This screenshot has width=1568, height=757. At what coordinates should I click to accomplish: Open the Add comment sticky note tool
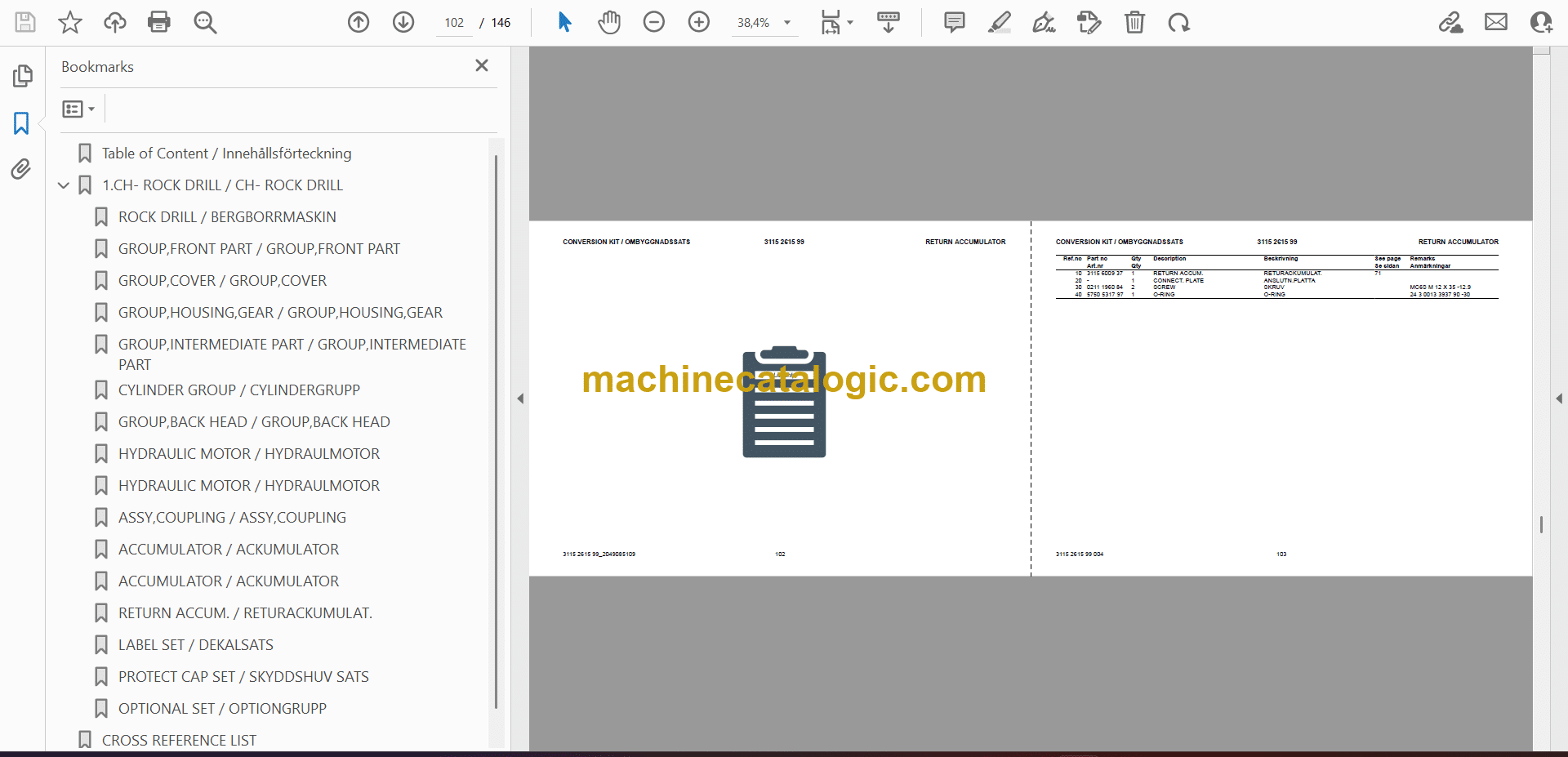954,22
